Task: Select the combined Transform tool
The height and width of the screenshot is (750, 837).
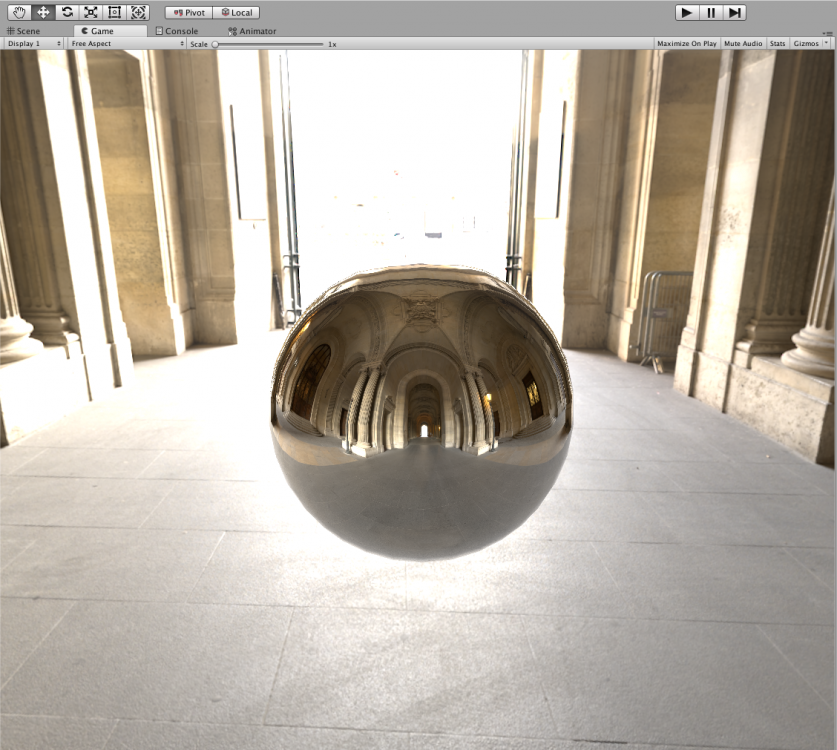Action: 138,12
